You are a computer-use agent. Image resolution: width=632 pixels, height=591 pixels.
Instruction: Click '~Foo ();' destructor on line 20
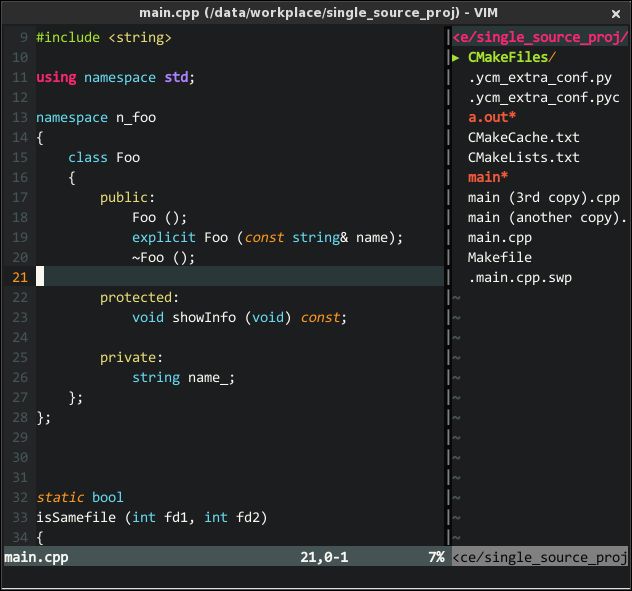[x=164, y=258]
